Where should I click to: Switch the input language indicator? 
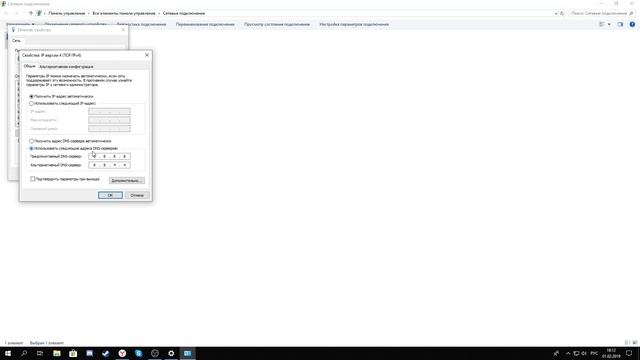click(594, 353)
